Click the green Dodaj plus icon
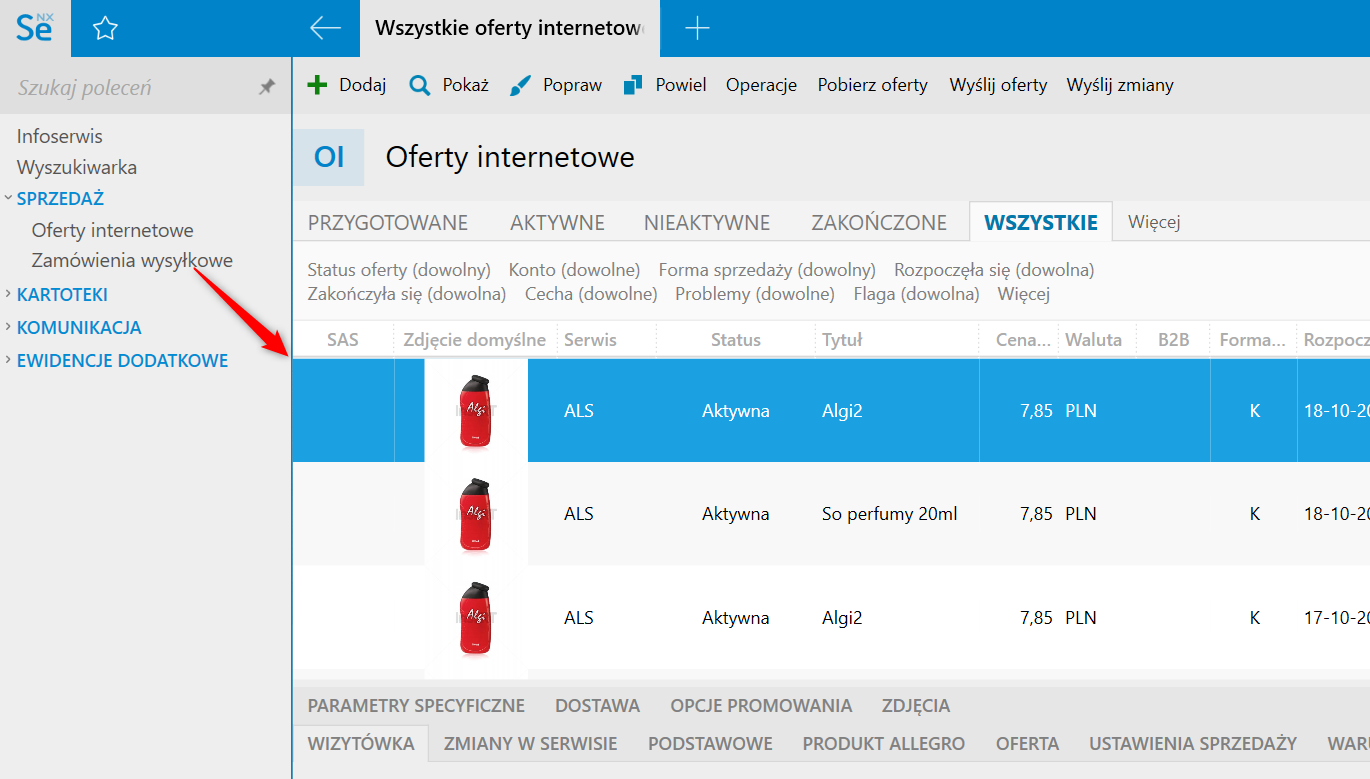This screenshot has width=1370, height=779. 317,85
